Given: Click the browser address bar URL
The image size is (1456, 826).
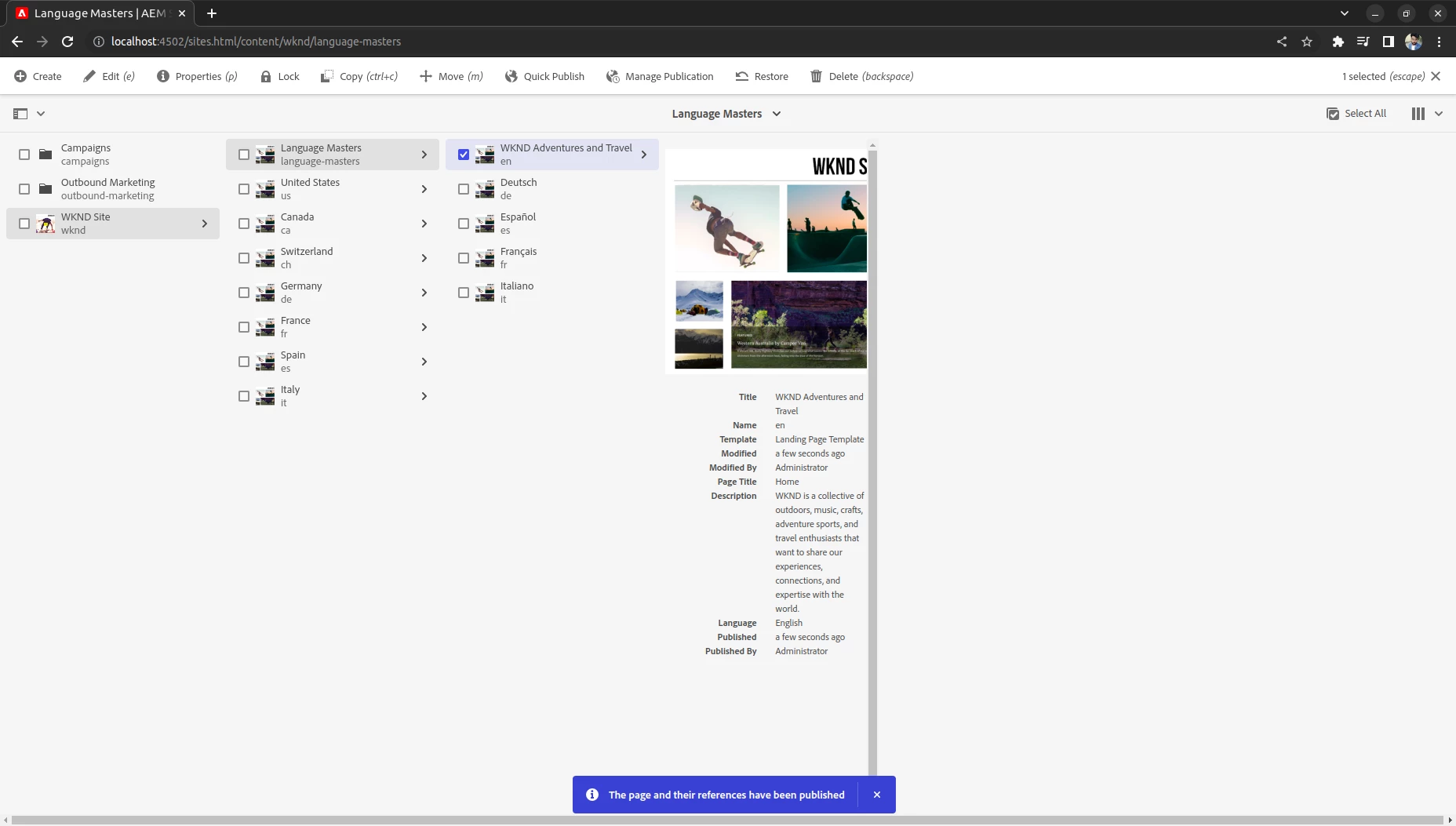Looking at the screenshot, I should tap(256, 42).
